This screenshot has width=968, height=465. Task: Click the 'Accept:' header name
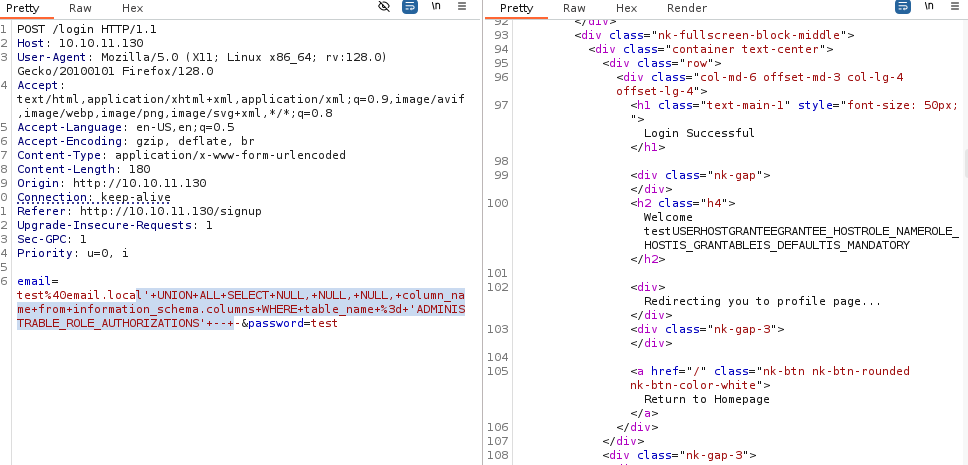(41, 85)
